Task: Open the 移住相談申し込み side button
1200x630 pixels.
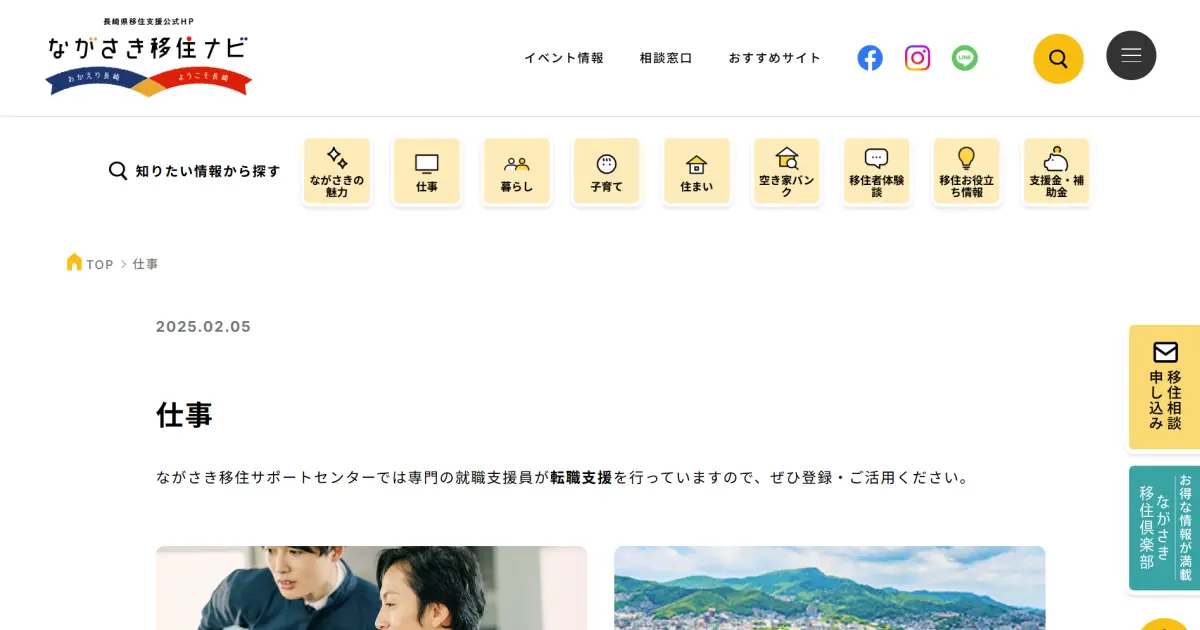Action: coord(1165,387)
